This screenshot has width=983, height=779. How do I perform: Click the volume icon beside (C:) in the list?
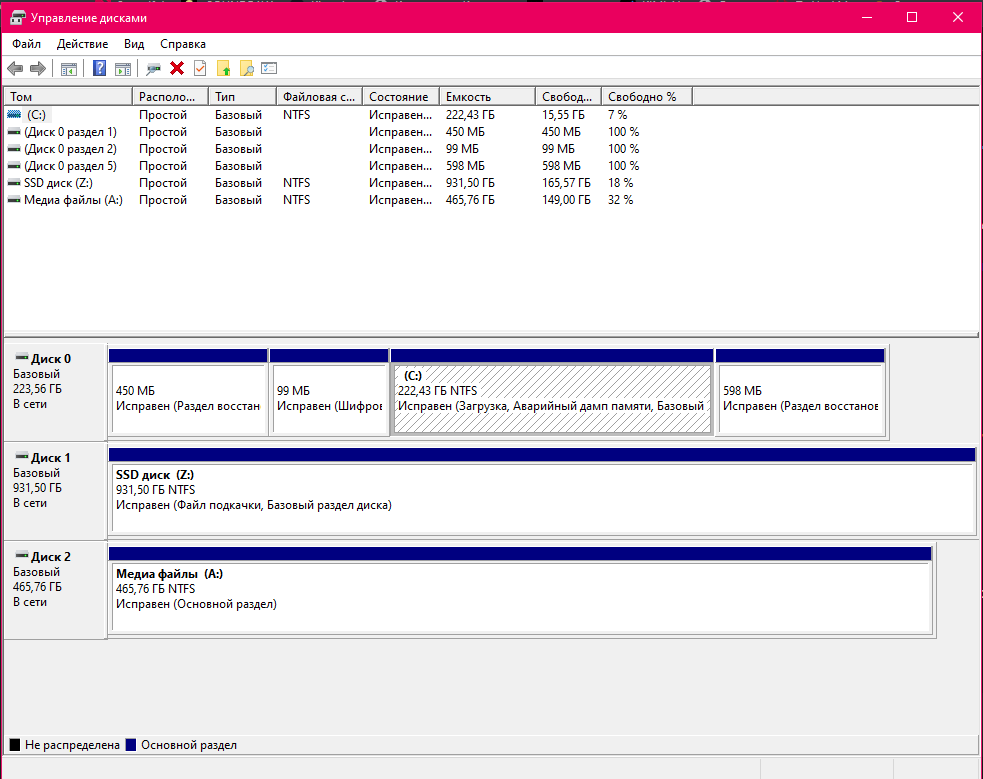point(14,115)
